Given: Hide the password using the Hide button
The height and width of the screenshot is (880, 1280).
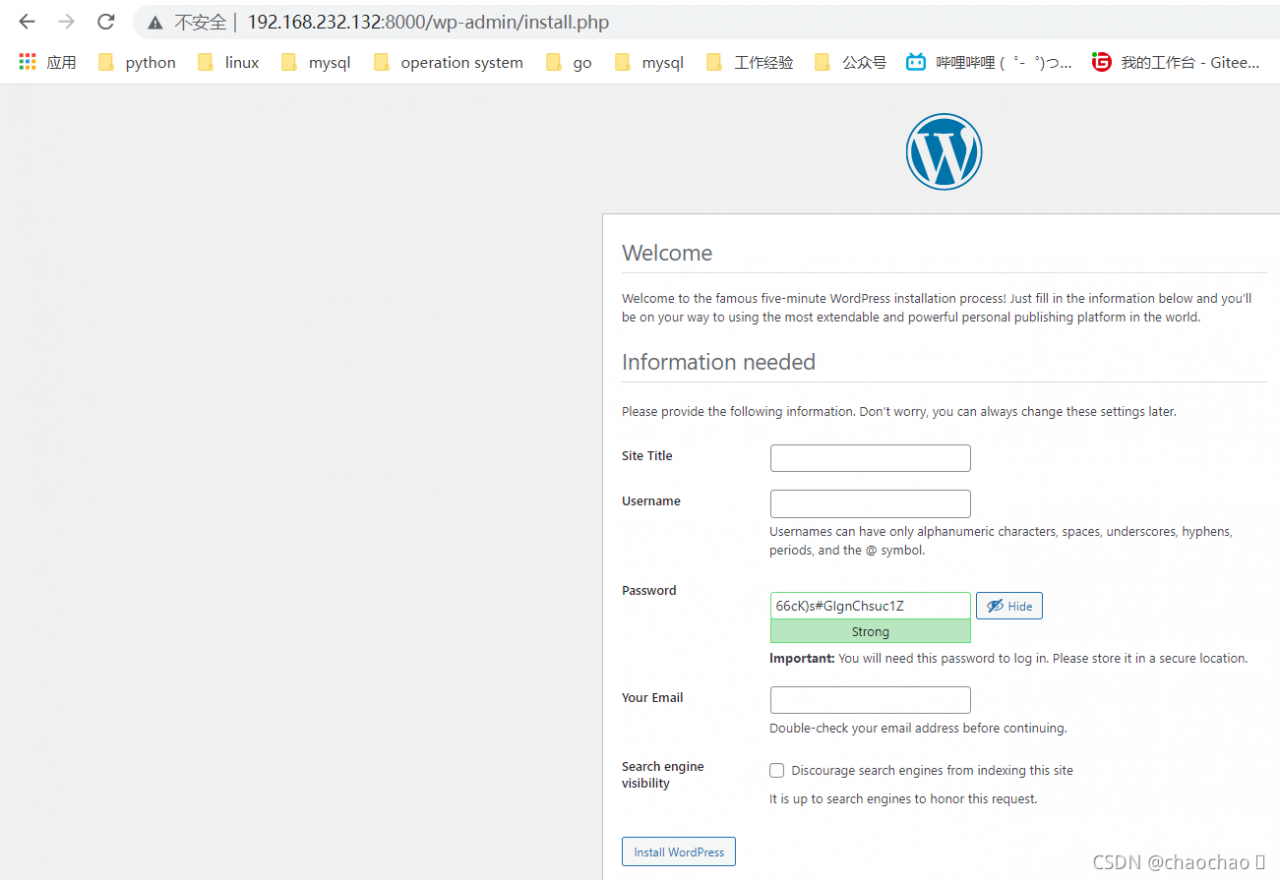Looking at the screenshot, I should pos(1009,606).
